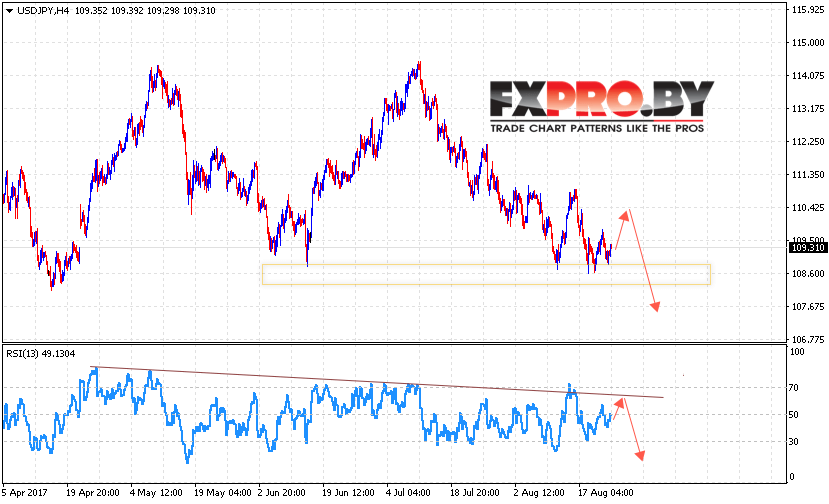Image resolution: width=829 pixels, height=504 pixels.
Task: Click the 19 Jun 12:00 date label
Action: coord(348,492)
